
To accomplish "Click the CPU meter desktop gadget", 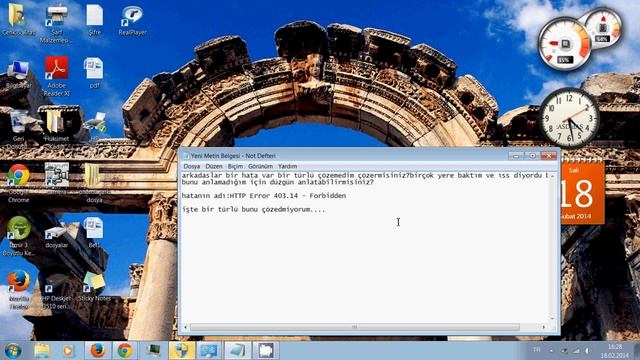I will tap(564, 44).
